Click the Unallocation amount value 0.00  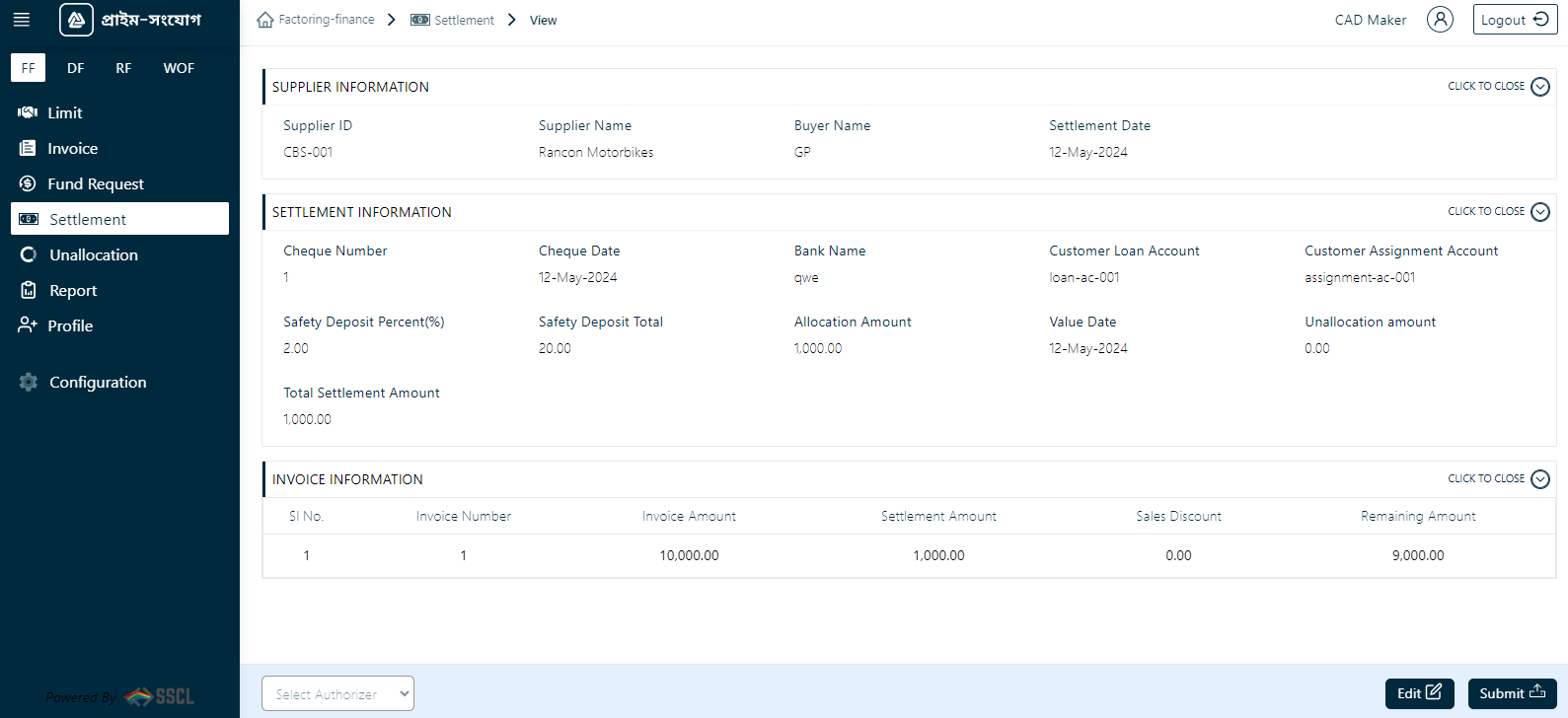click(x=1317, y=349)
